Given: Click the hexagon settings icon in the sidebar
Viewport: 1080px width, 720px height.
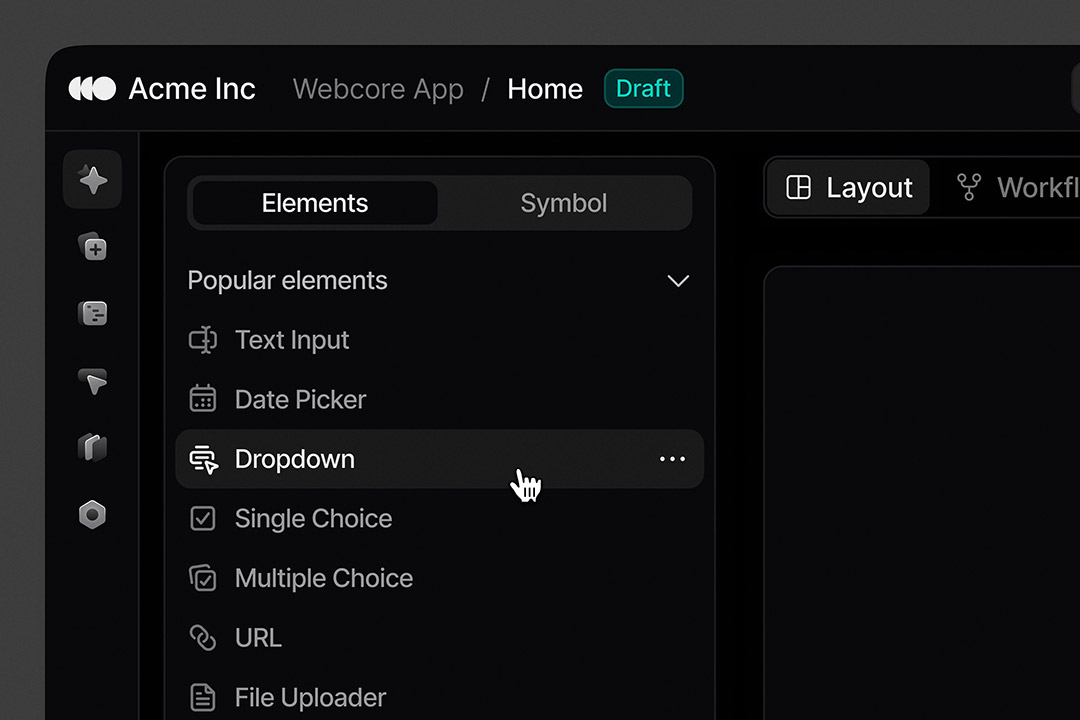Looking at the screenshot, I should click(92, 513).
